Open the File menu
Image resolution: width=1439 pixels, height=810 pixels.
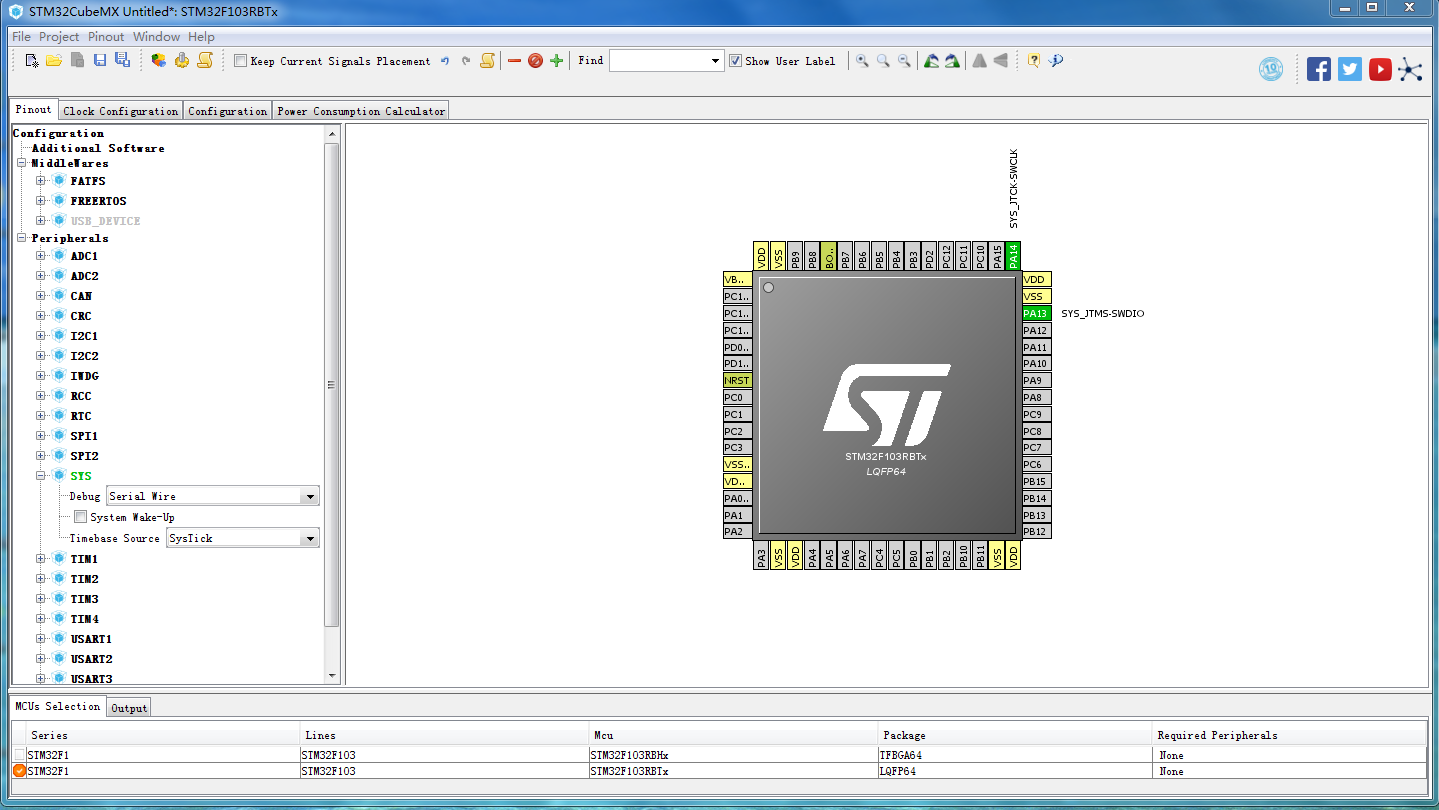click(x=21, y=37)
